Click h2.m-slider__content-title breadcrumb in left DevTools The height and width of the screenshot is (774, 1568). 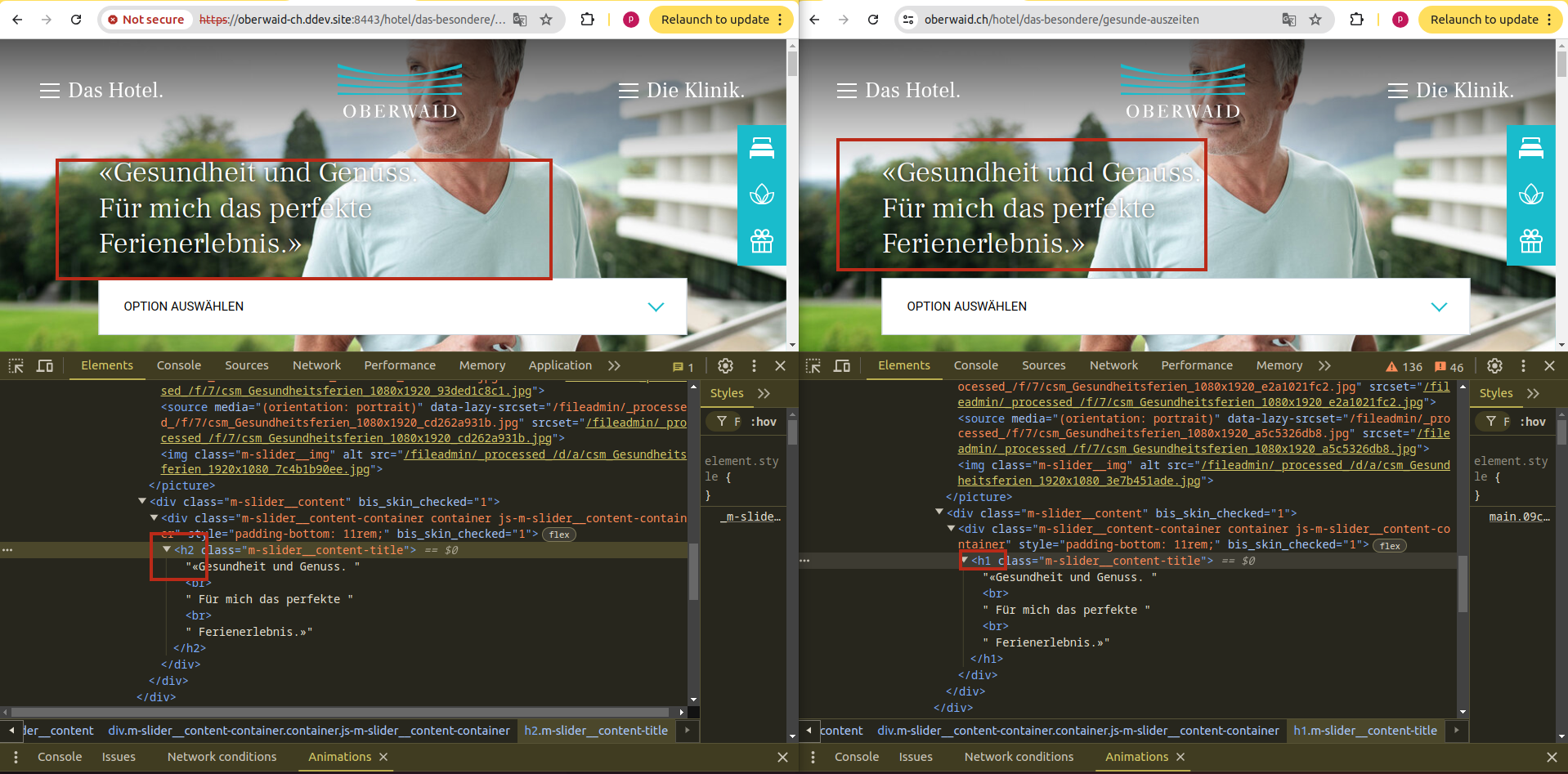pyautogui.click(x=596, y=731)
